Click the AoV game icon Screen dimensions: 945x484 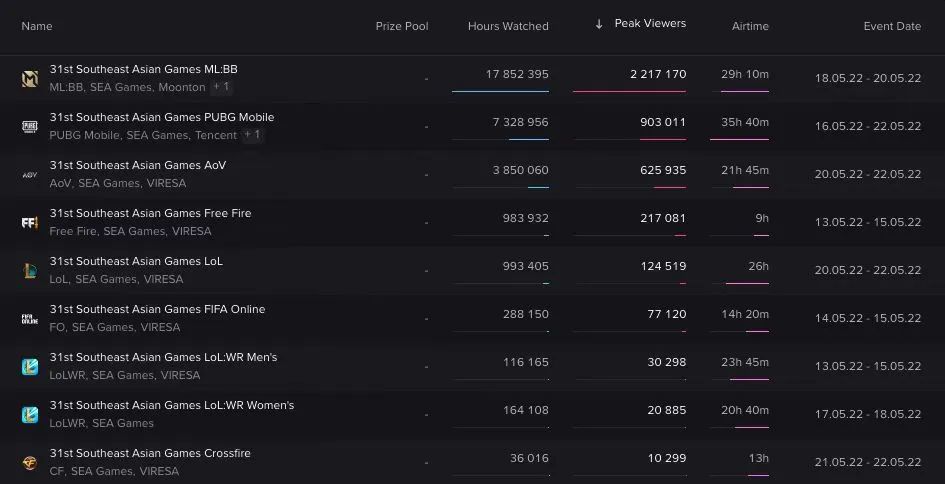coord(30,174)
